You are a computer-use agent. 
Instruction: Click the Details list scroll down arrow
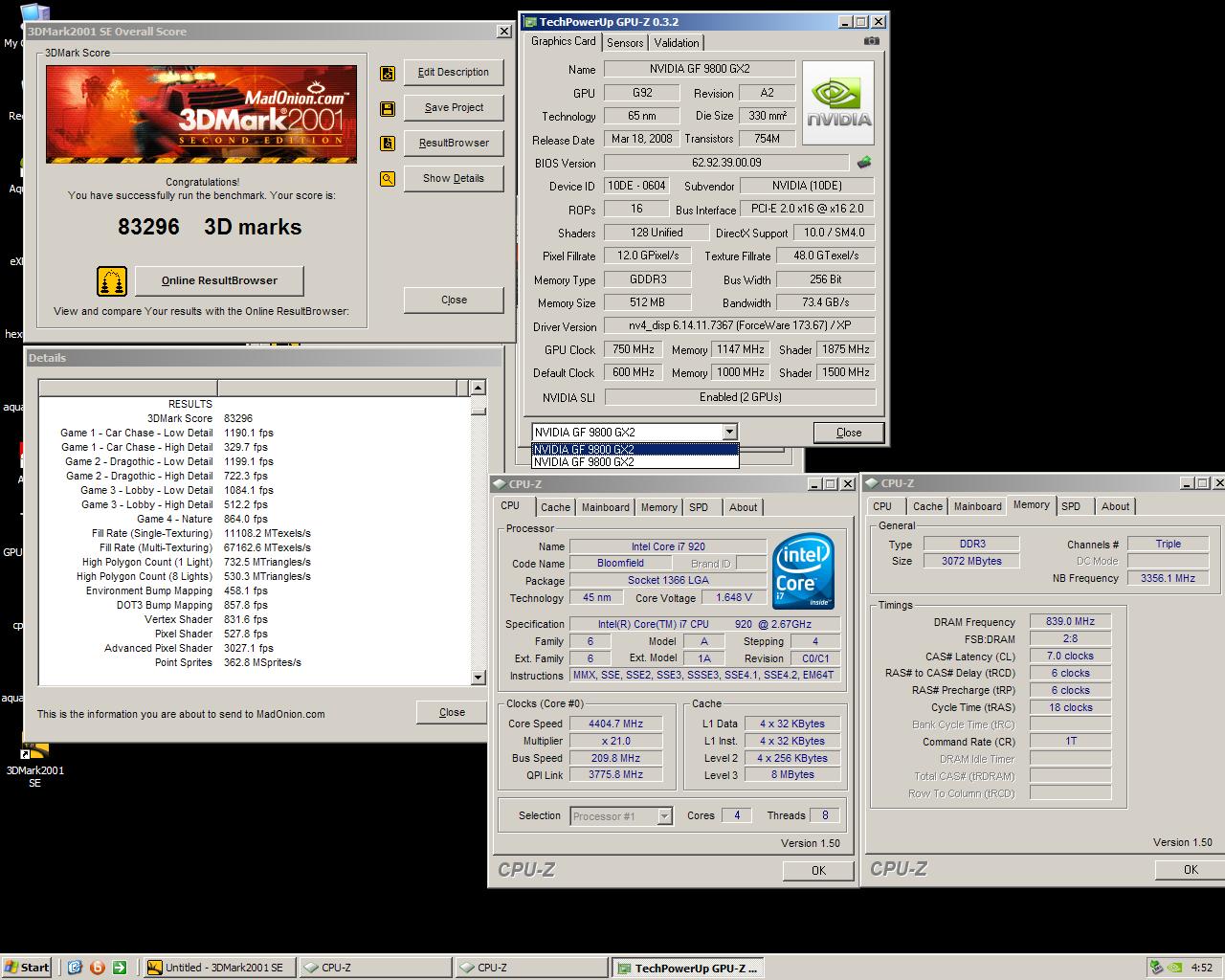[x=479, y=678]
